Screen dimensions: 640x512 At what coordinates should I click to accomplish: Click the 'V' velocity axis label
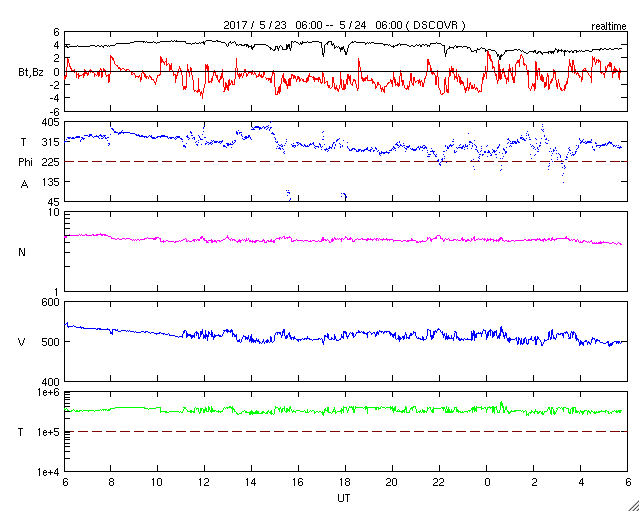[22, 342]
